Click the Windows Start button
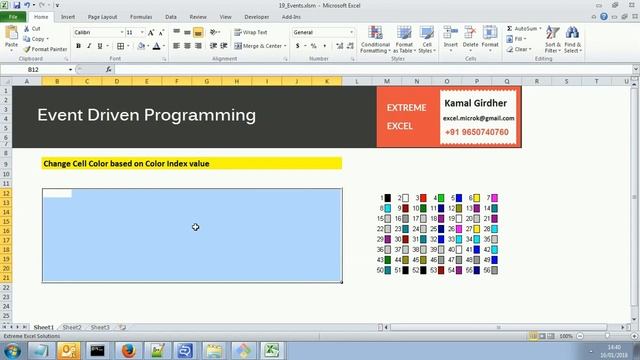640x360 pixels. (12, 351)
